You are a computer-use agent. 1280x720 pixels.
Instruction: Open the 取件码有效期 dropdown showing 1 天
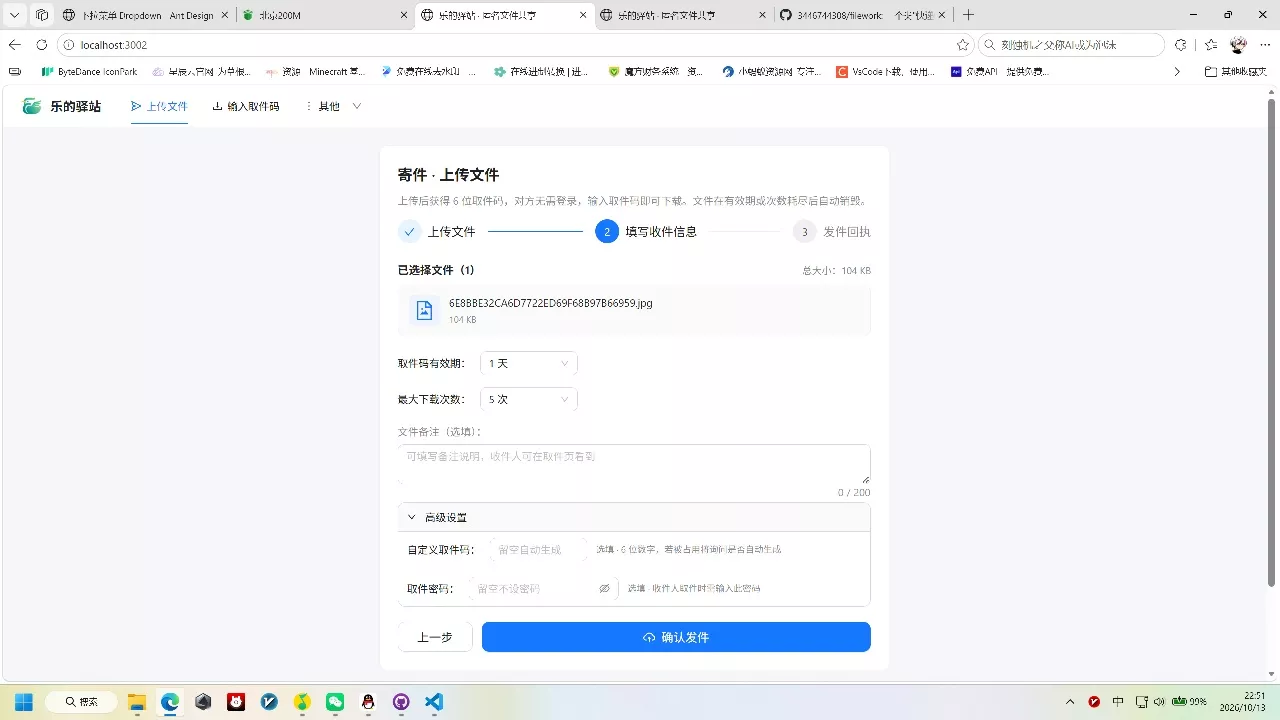pos(528,364)
